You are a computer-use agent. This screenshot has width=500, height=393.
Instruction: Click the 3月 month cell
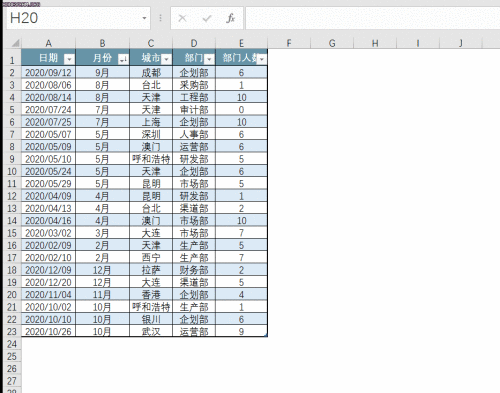(103, 233)
